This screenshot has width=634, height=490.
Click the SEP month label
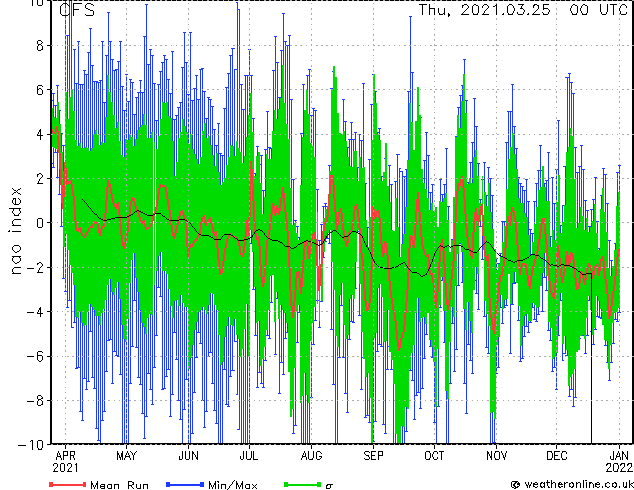tap(373, 456)
